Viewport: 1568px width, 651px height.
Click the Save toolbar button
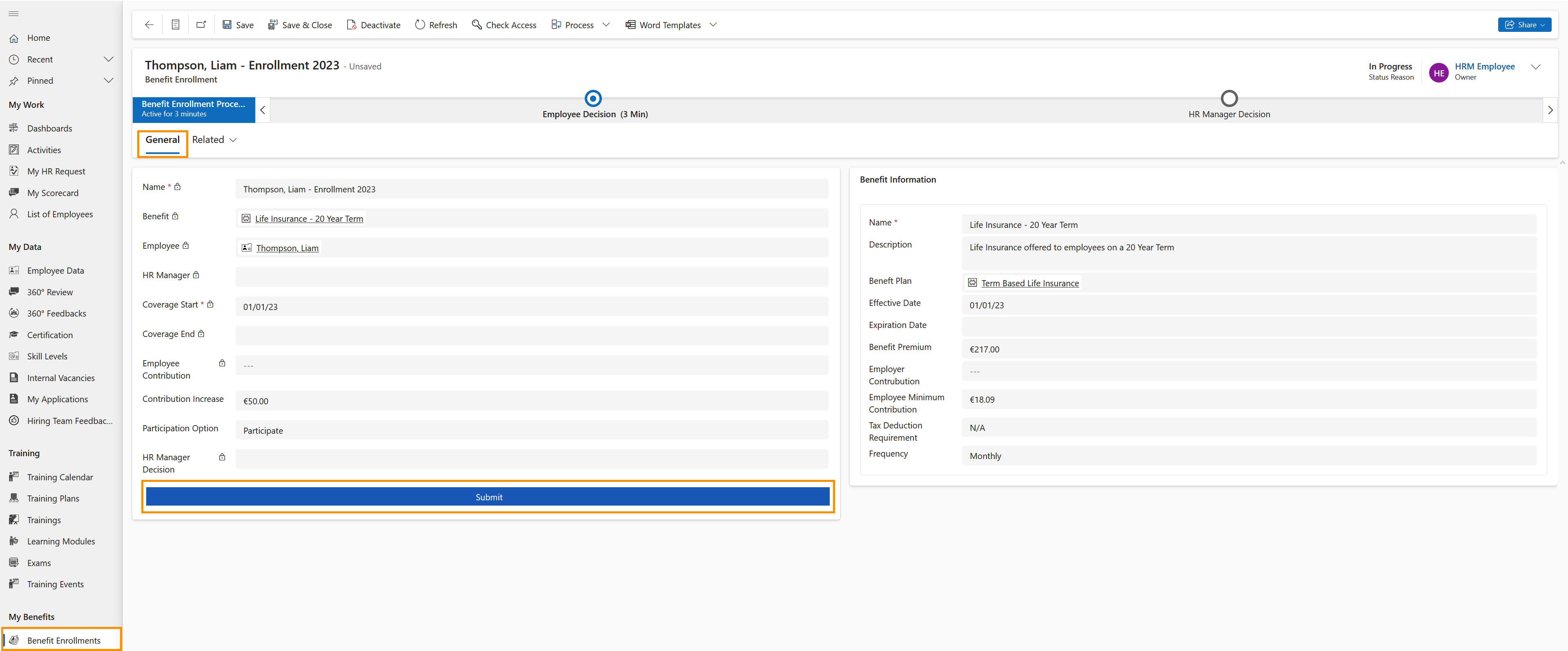pyautogui.click(x=238, y=25)
